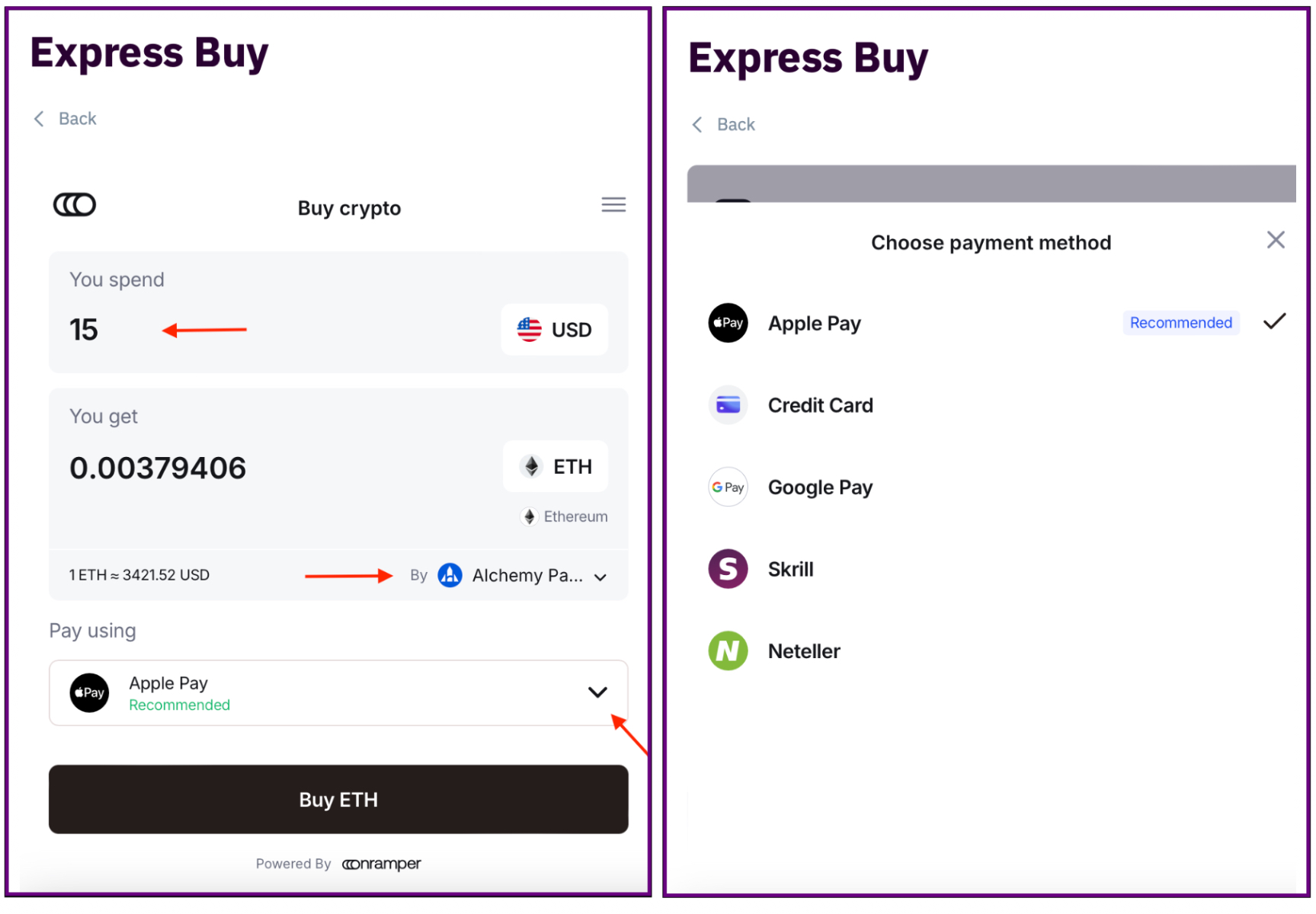Choose Credit Card as payment method
The image size is (1316, 914).
[820, 405]
